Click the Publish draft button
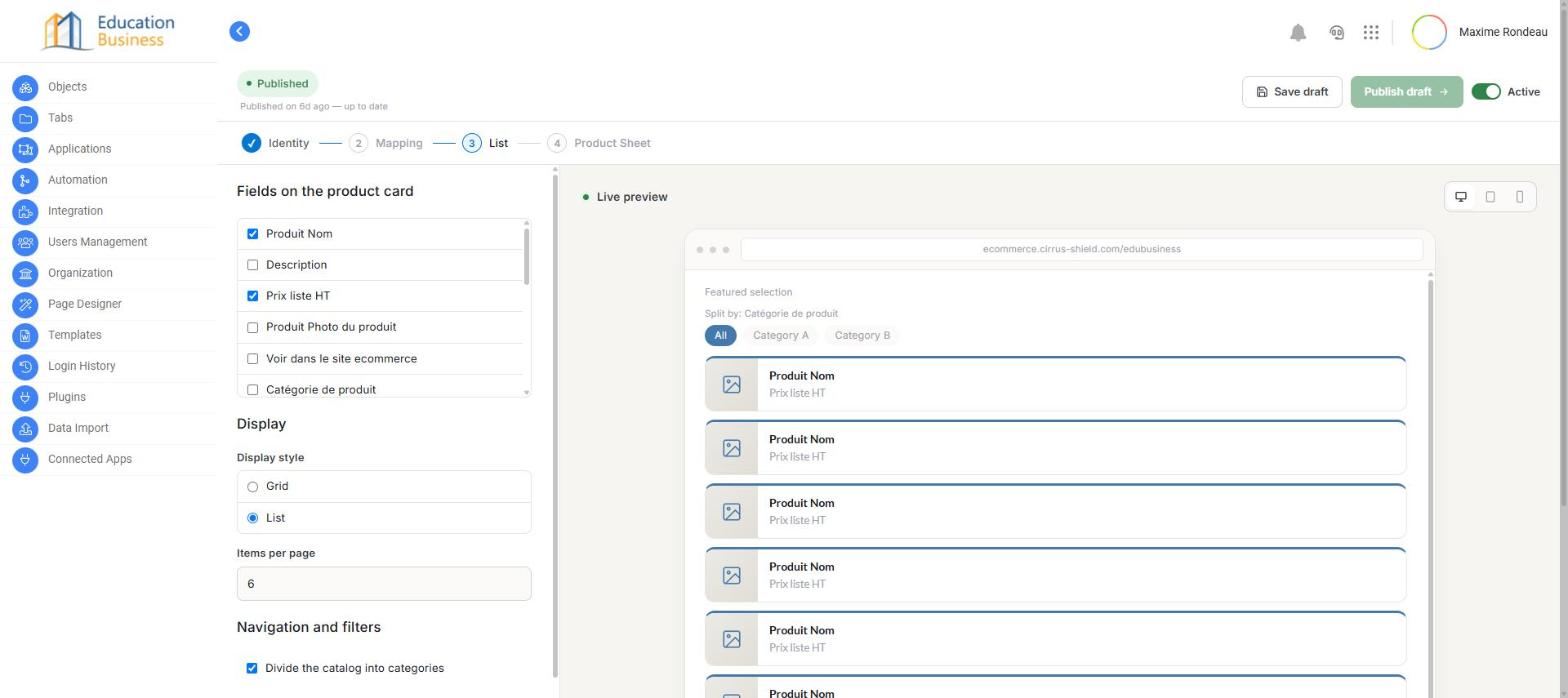 pos(1406,92)
